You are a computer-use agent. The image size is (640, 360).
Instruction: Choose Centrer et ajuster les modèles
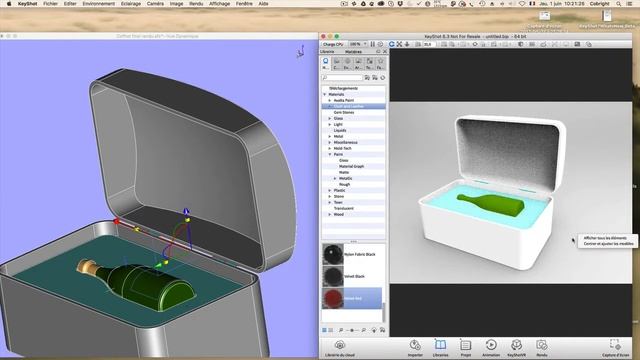click(609, 244)
